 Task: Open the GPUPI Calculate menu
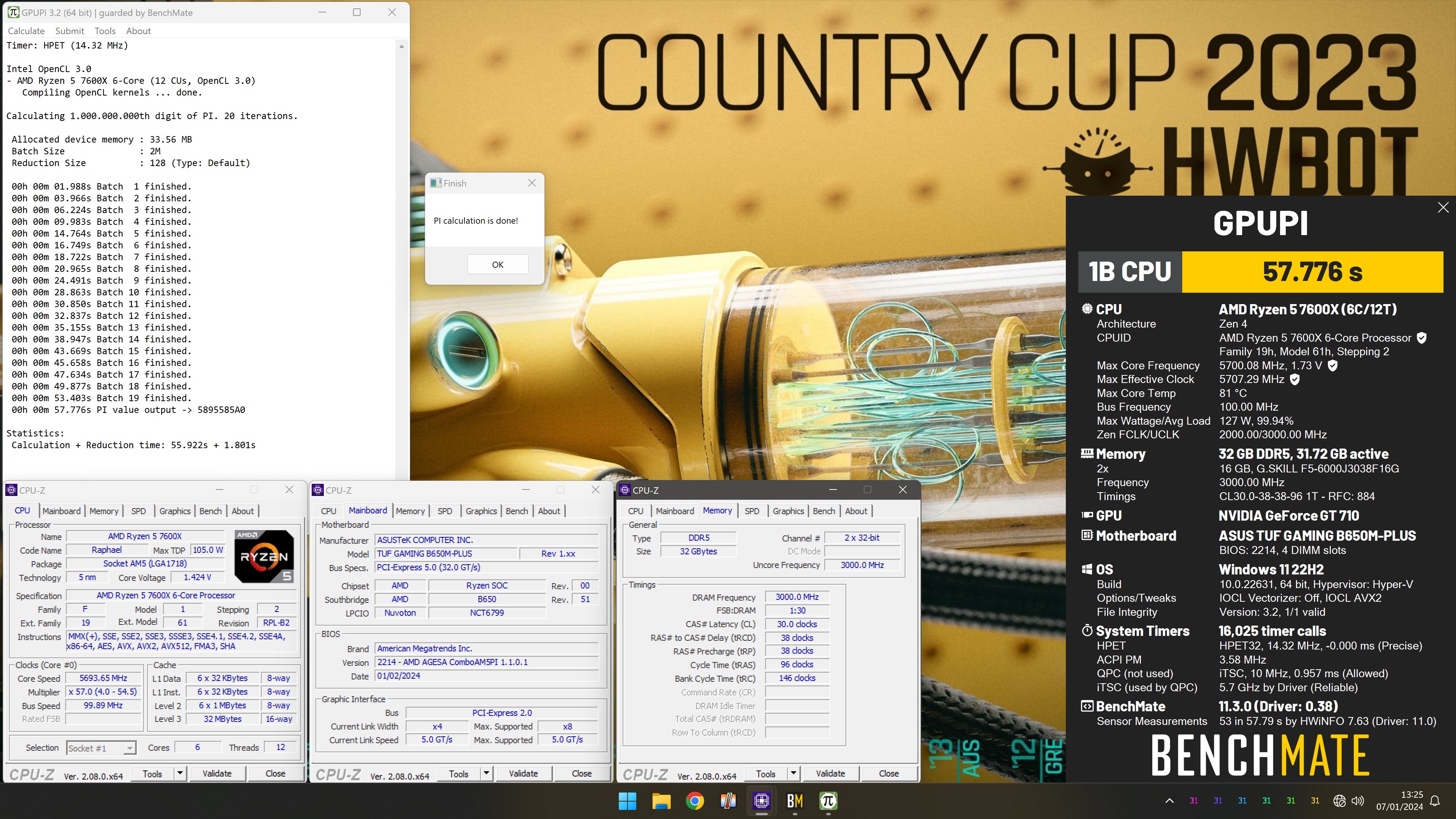pyautogui.click(x=26, y=31)
